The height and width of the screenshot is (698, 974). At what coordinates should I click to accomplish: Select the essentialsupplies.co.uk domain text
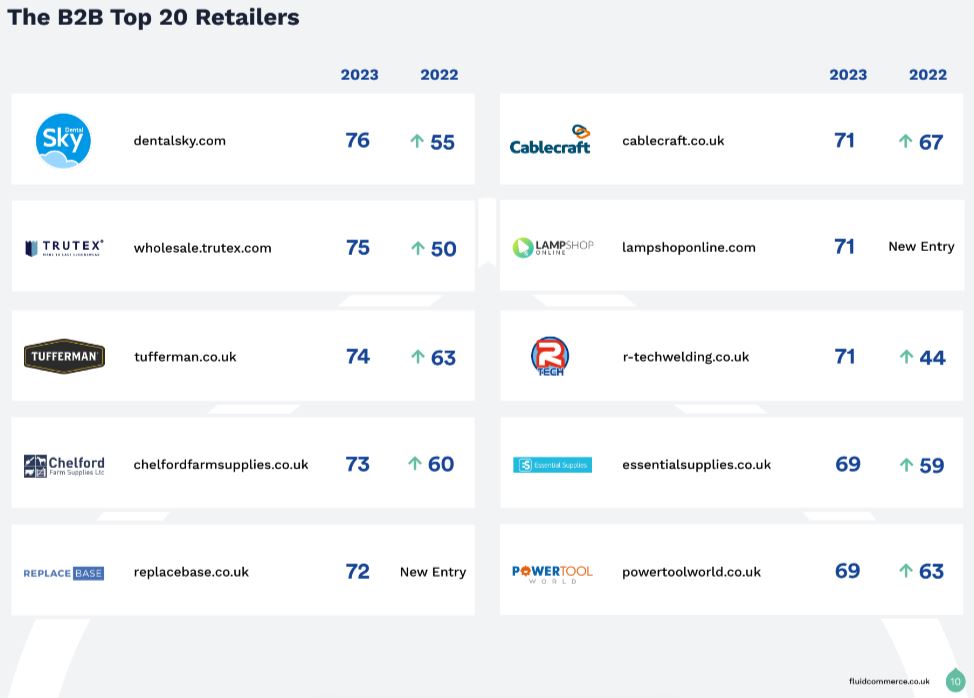(x=696, y=465)
